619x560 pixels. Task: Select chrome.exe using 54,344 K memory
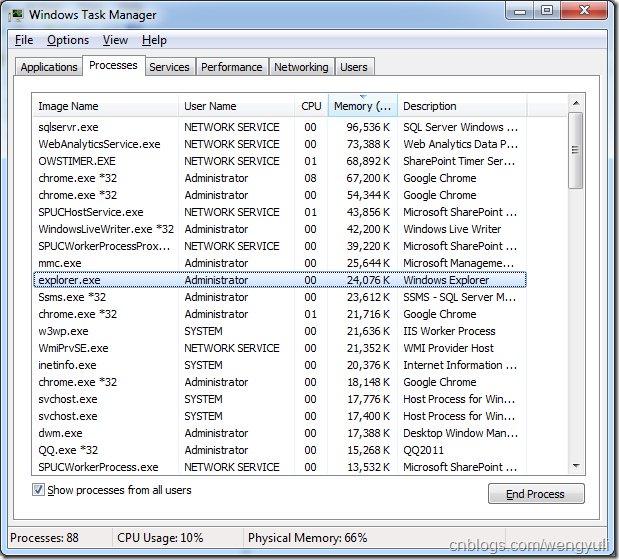[x=279, y=195]
